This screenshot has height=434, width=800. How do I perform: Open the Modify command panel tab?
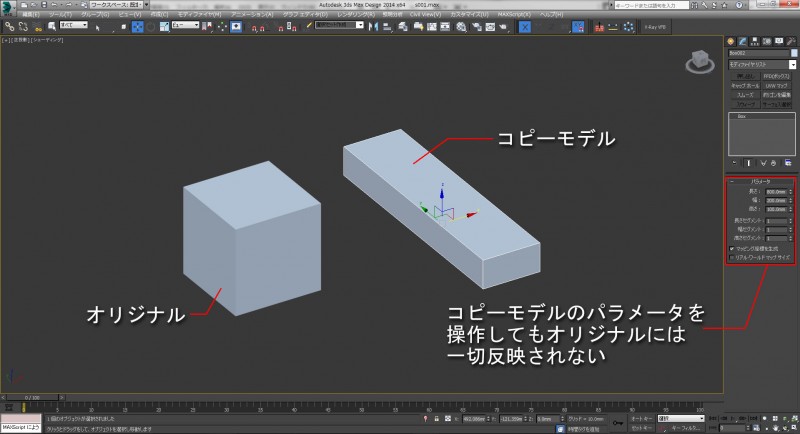pyautogui.click(x=742, y=40)
